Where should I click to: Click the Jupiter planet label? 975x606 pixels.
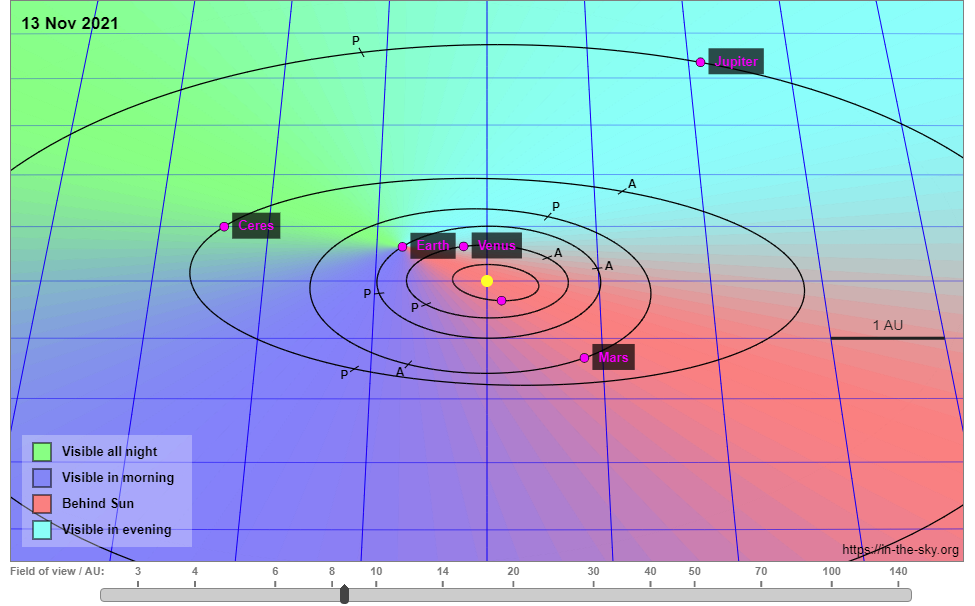click(736, 62)
